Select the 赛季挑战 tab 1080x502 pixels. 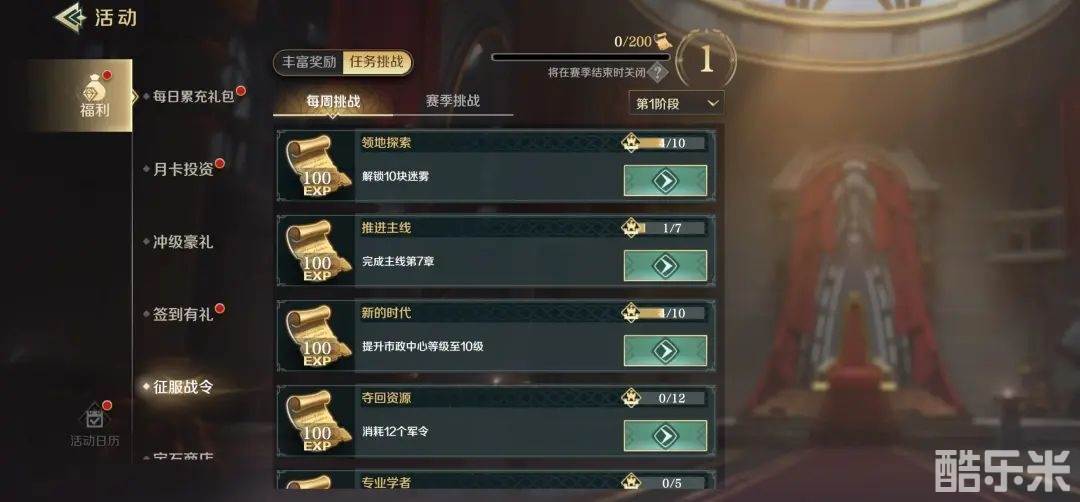(453, 101)
